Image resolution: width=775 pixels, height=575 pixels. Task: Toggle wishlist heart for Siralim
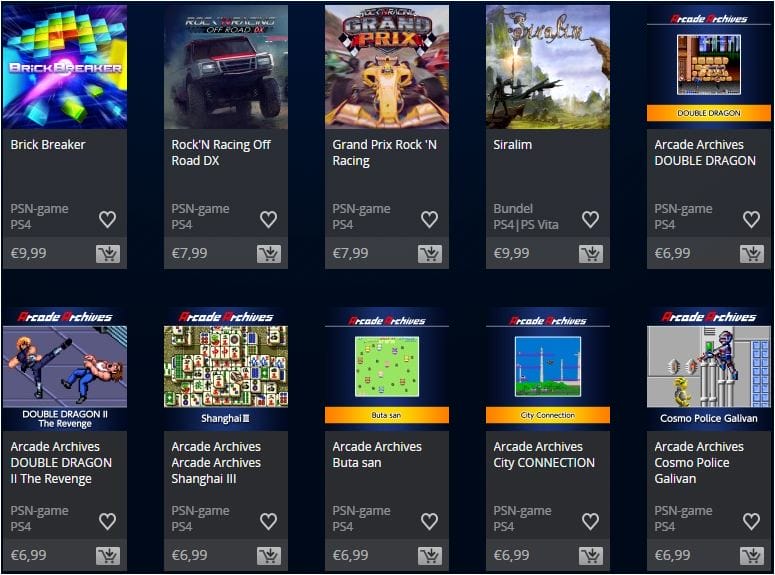pos(590,219)
